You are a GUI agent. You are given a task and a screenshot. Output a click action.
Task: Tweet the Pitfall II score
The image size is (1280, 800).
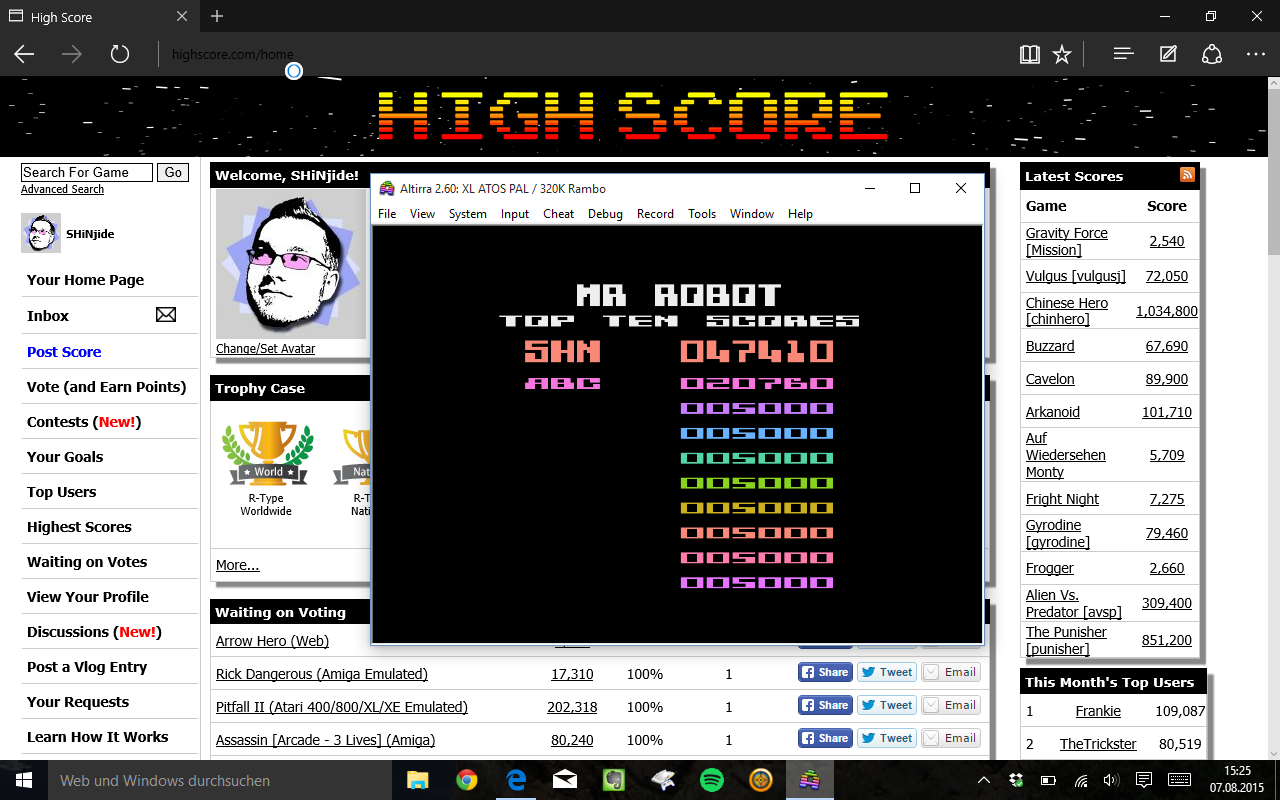point(886,705)
